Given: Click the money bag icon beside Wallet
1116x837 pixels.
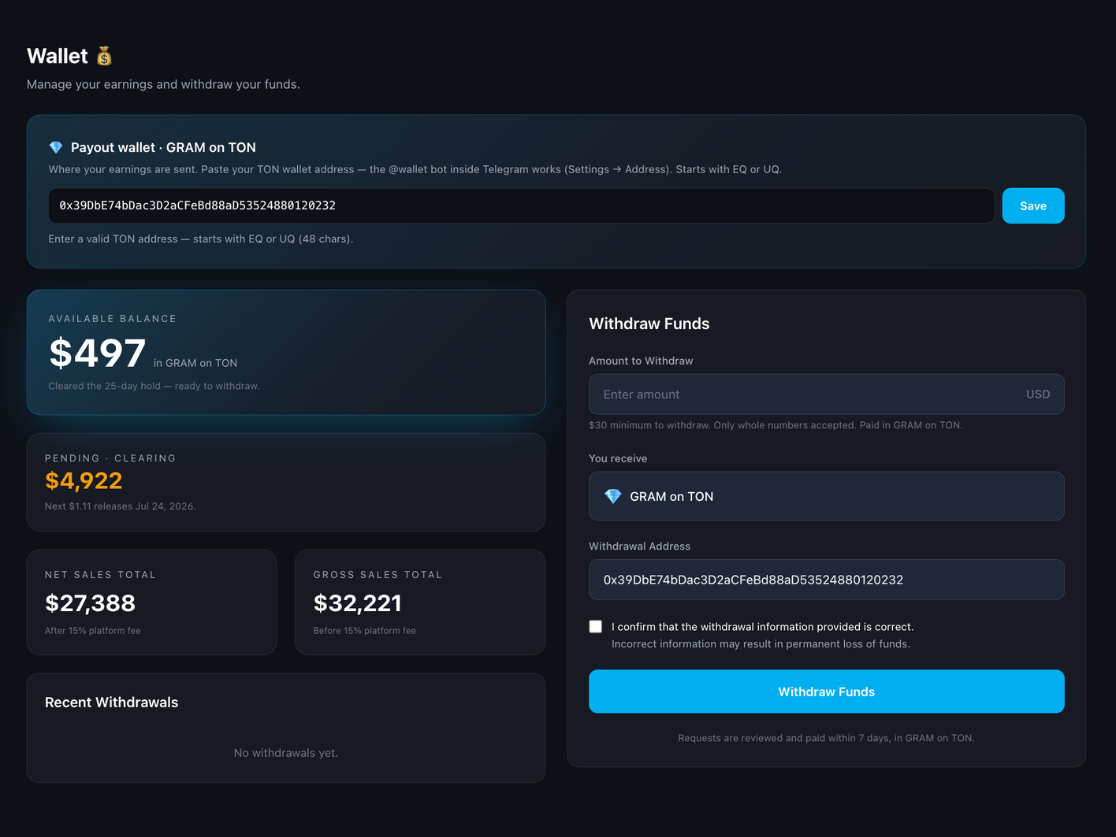Looking at the screenshot, I should pyautogui.click(x=104, y=56).
